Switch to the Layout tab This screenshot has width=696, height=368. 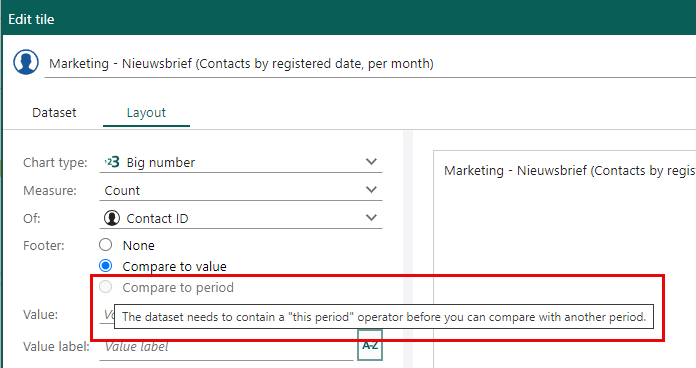(x=146, y=113)
